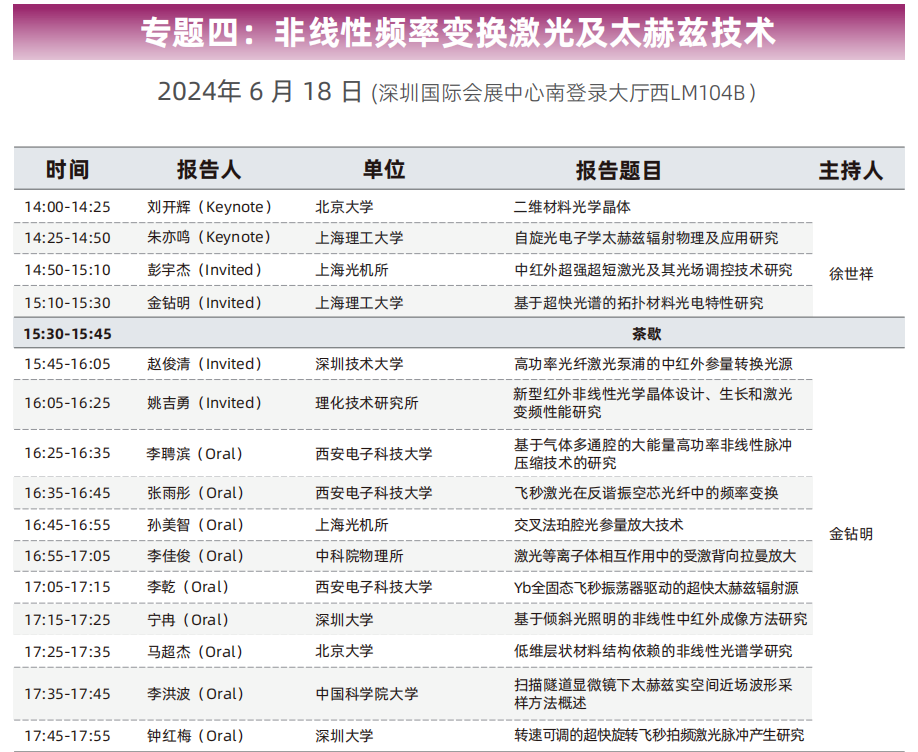The height and width of the screenshot is (752, 918).
Task: Select affiliation 理化技术研究所
Action: click(x=366, y=404)
